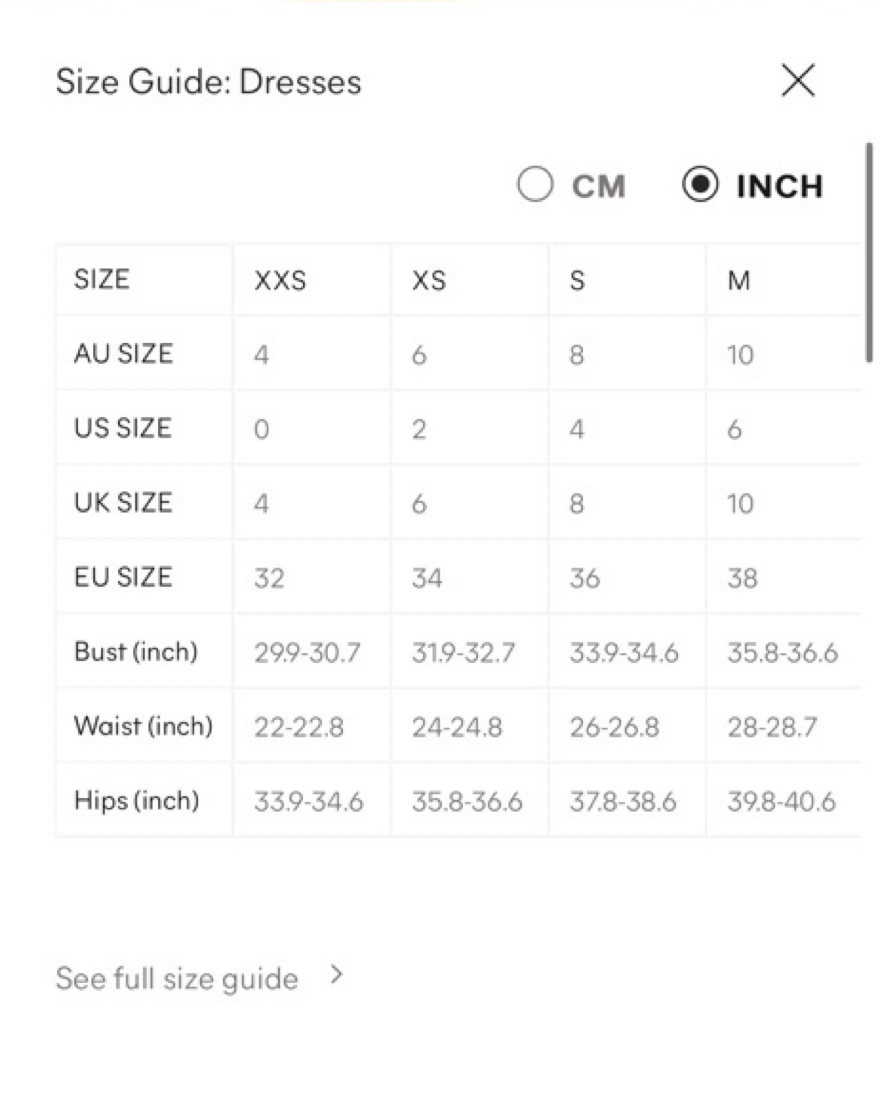This screenshot has height=1099, width=880.
Task: Click the 26-26.8 waist cell for S
Action: [x=614, y=727]
